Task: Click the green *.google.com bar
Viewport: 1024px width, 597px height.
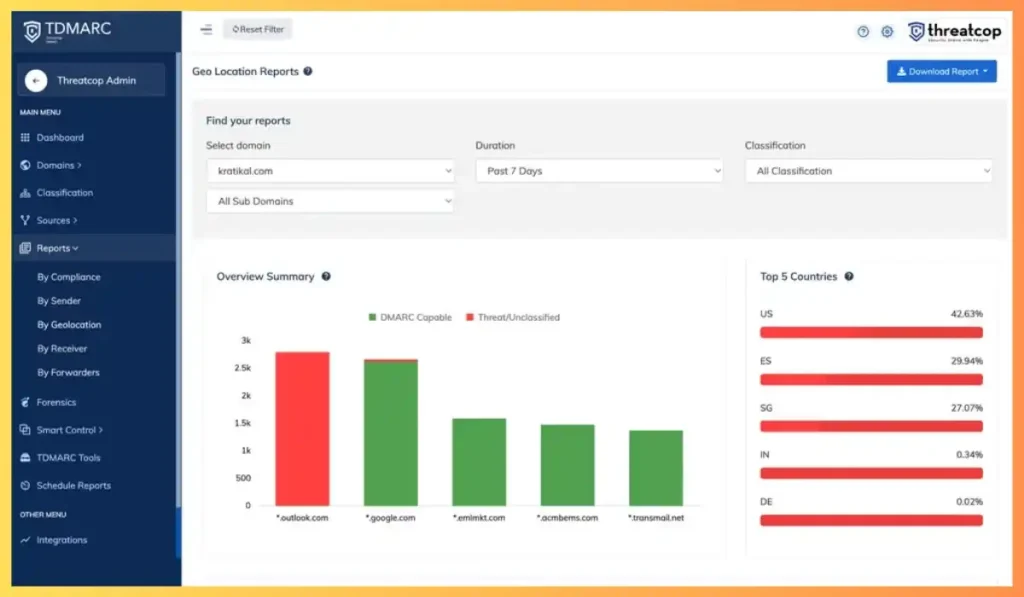Action: (391, 434)
